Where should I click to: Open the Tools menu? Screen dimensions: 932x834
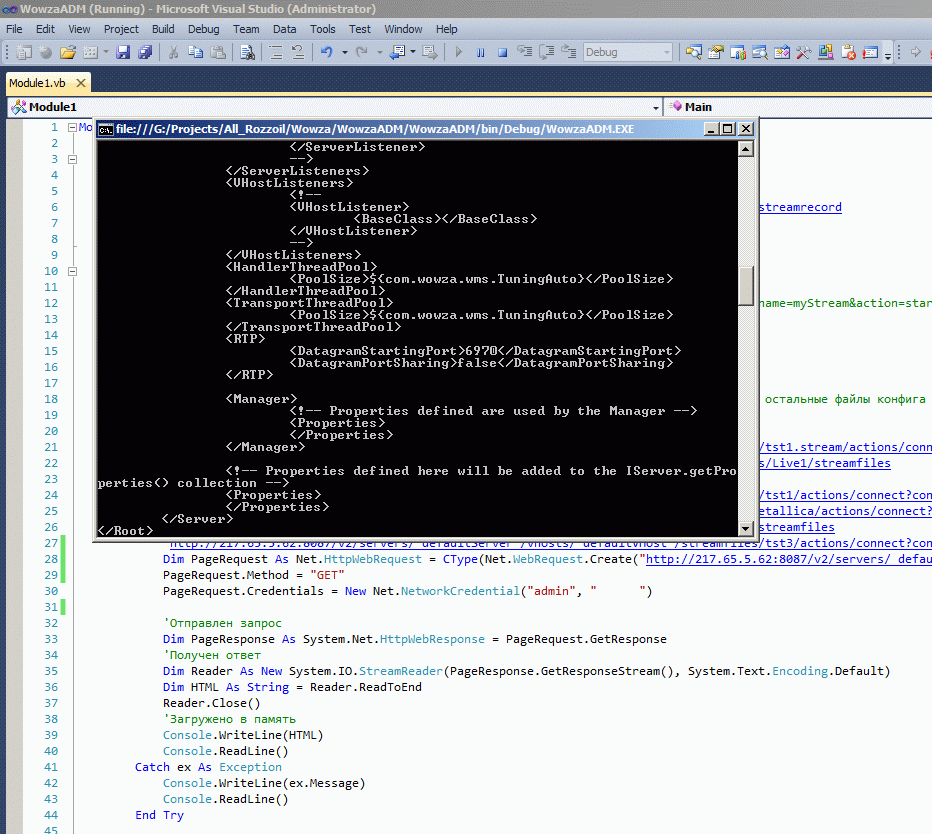tap(323, 29)
